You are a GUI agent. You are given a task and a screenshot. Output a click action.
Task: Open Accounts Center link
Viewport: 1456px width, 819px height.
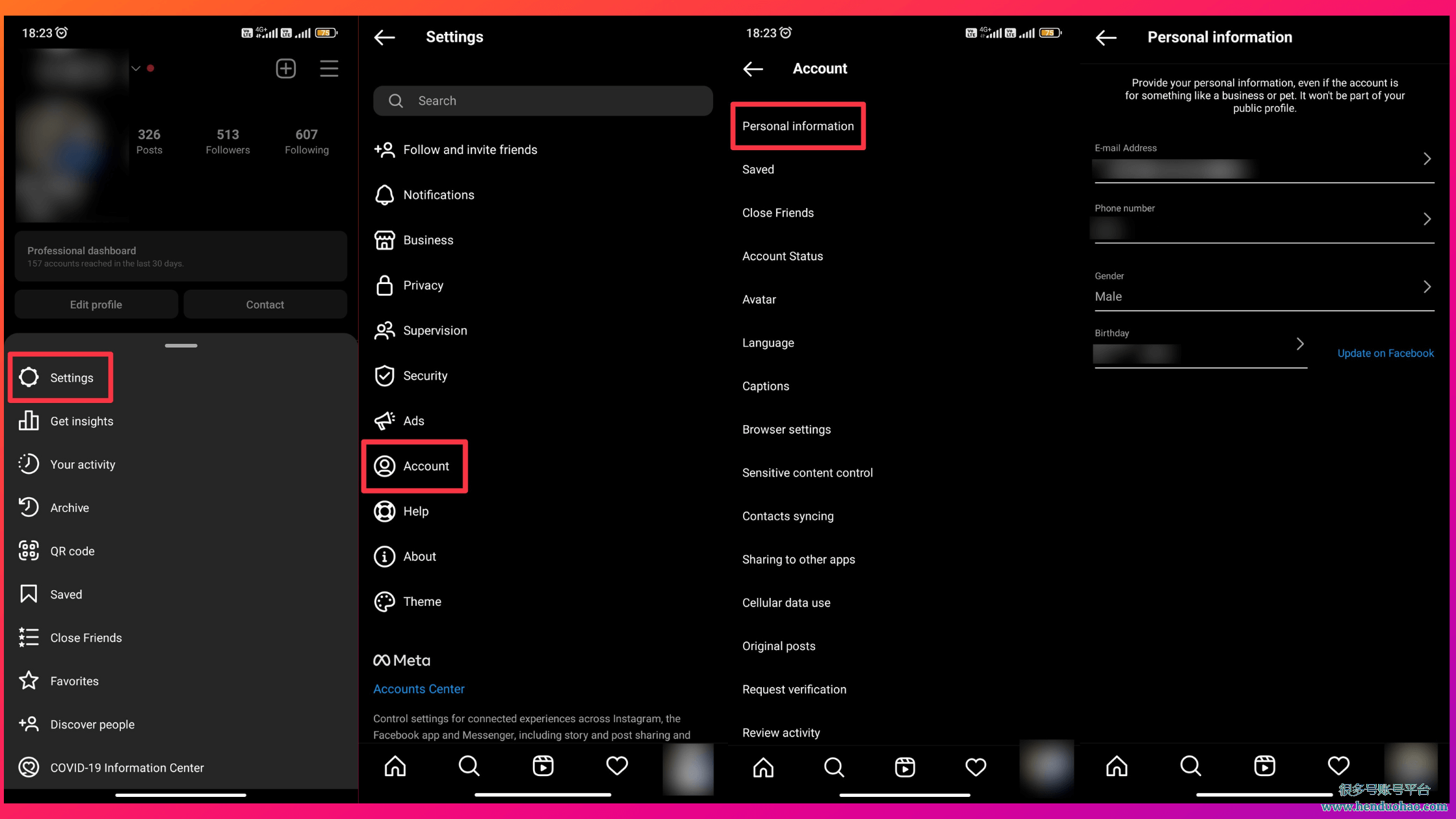tap(418, 688)
